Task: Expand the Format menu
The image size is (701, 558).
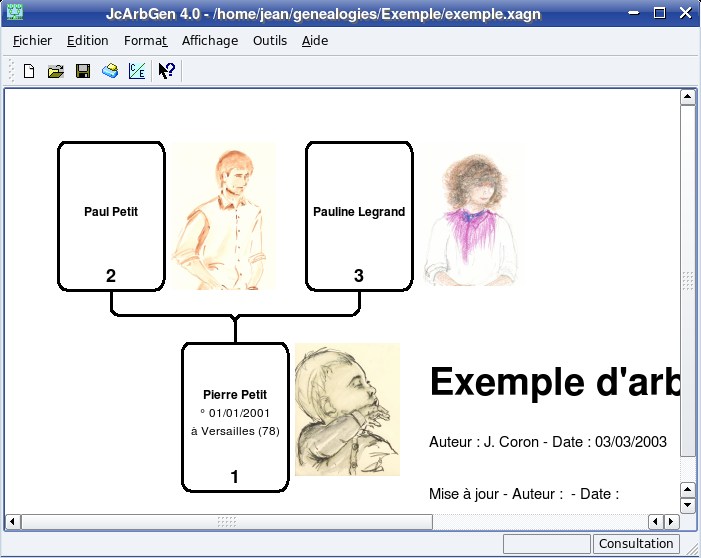Action: [145, 41]
